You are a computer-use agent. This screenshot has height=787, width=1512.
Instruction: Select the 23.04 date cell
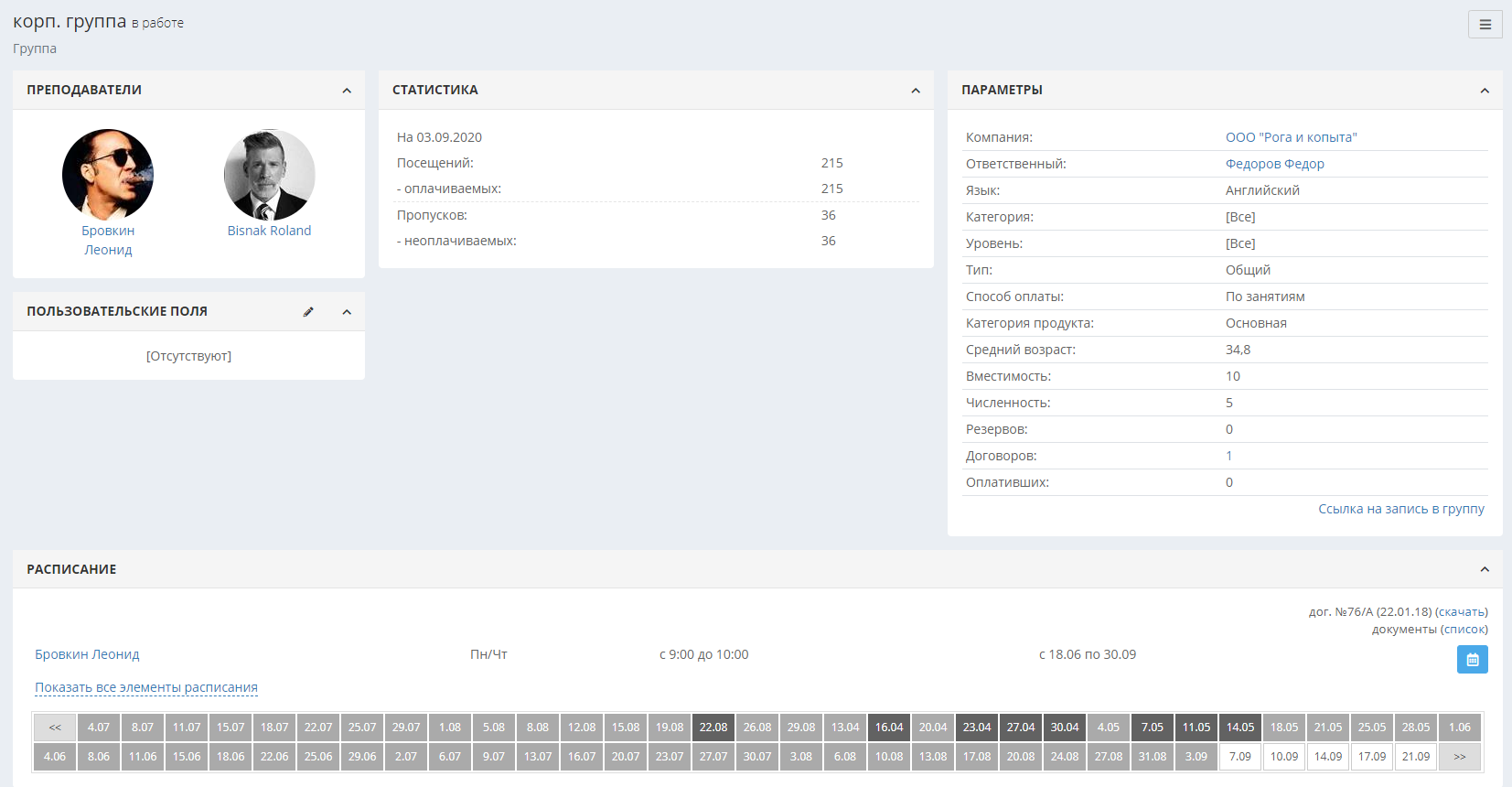click(x=977, y=728)
